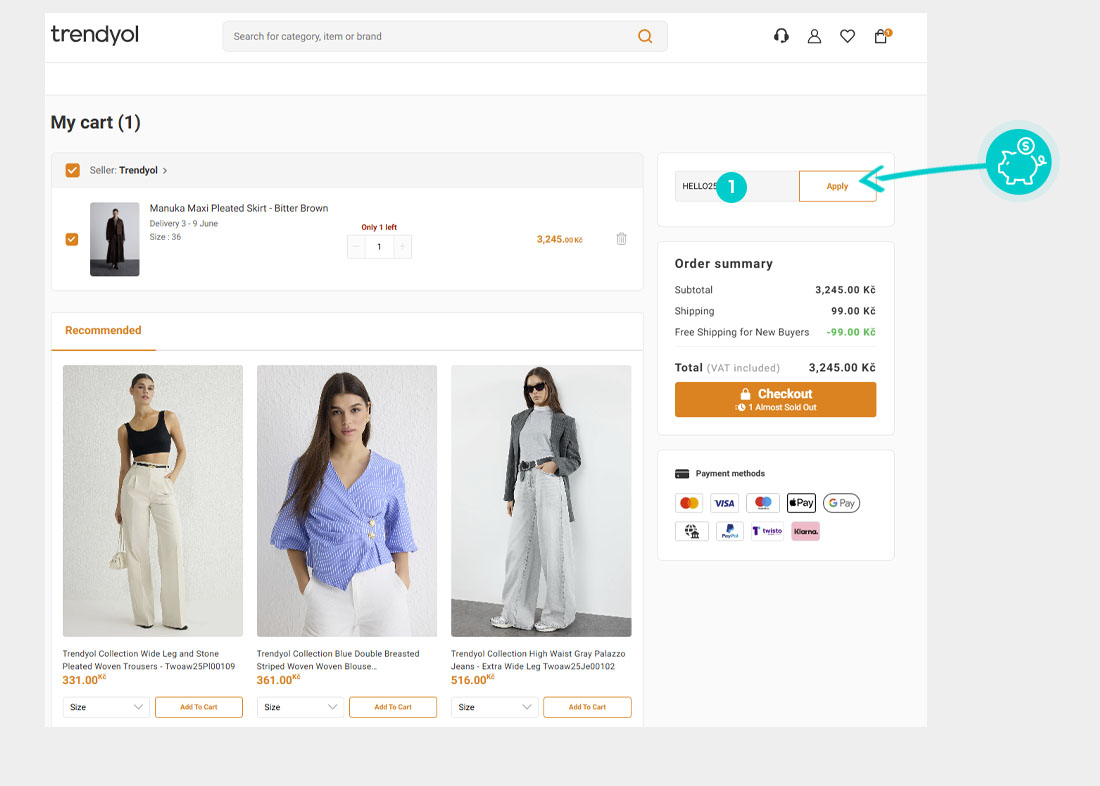Focus the search for category field
1100x786 pixels.
tap(445, 36)
